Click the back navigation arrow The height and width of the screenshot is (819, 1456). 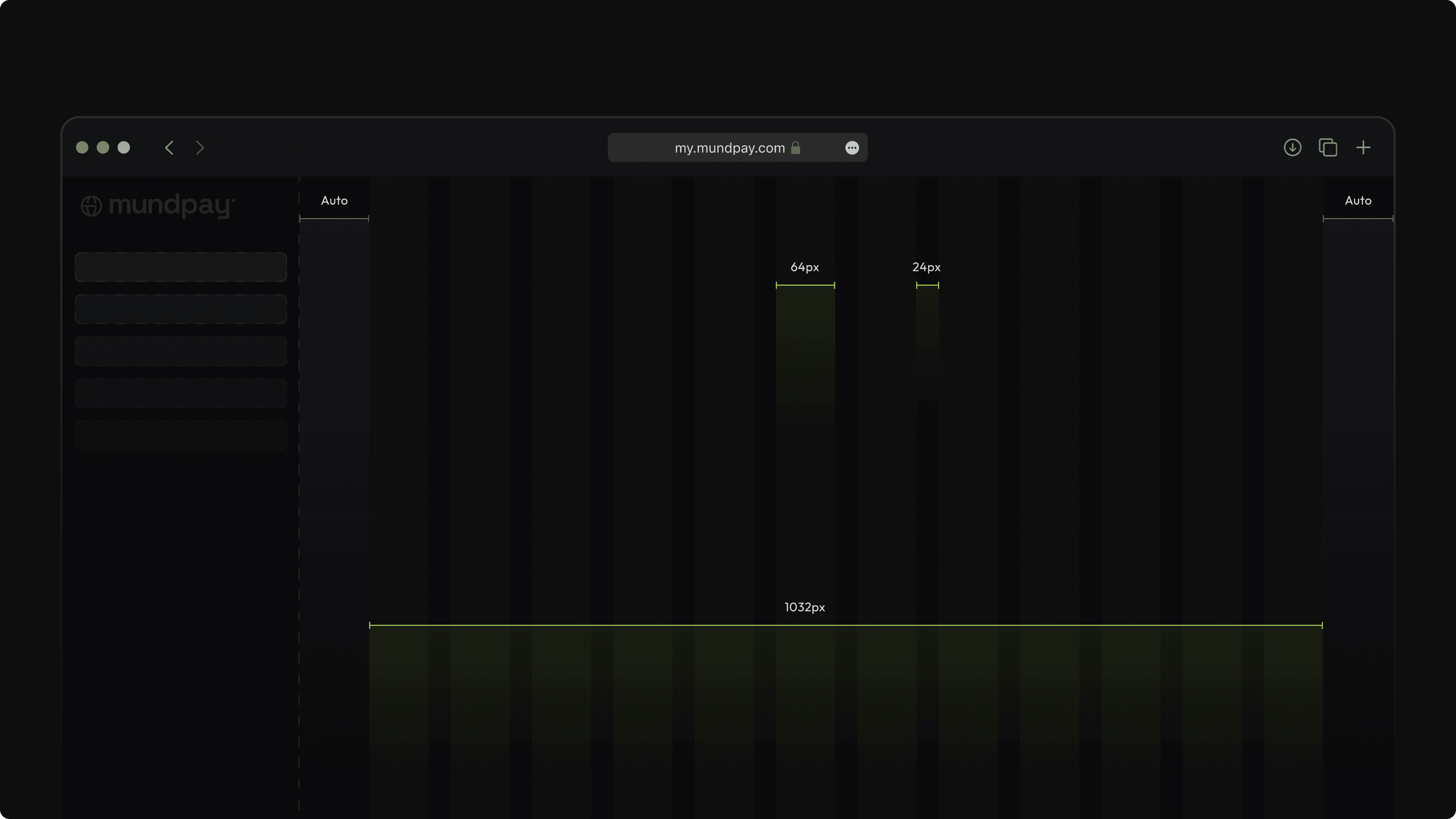point(169,148)
